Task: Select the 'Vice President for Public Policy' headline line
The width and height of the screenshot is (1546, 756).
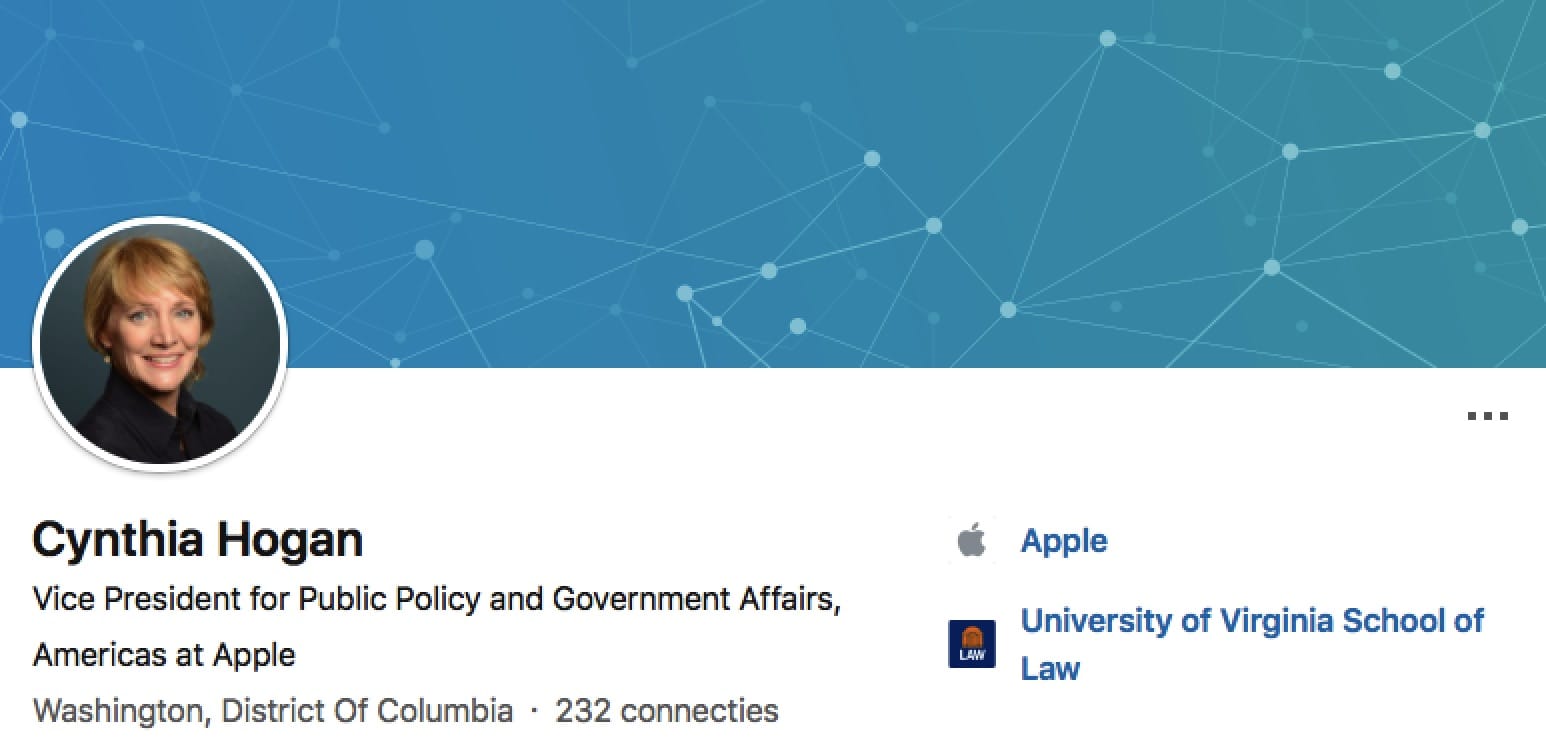Action: pos(436,599)
